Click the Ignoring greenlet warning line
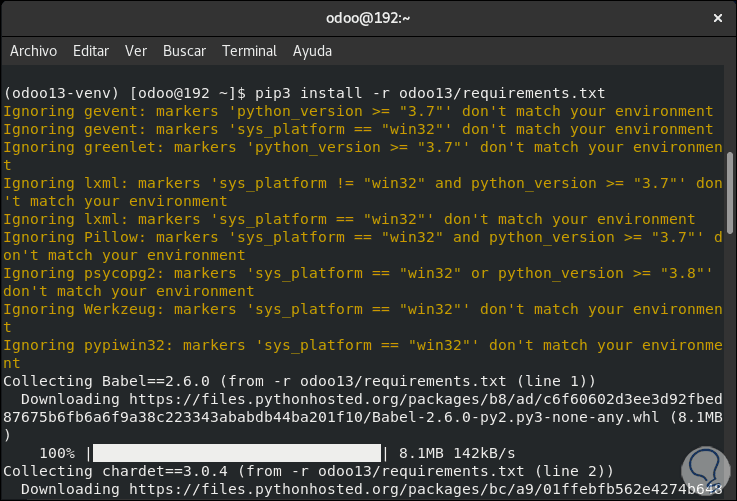The height and width of the screenshot is (501, 737). coord(360,147)
